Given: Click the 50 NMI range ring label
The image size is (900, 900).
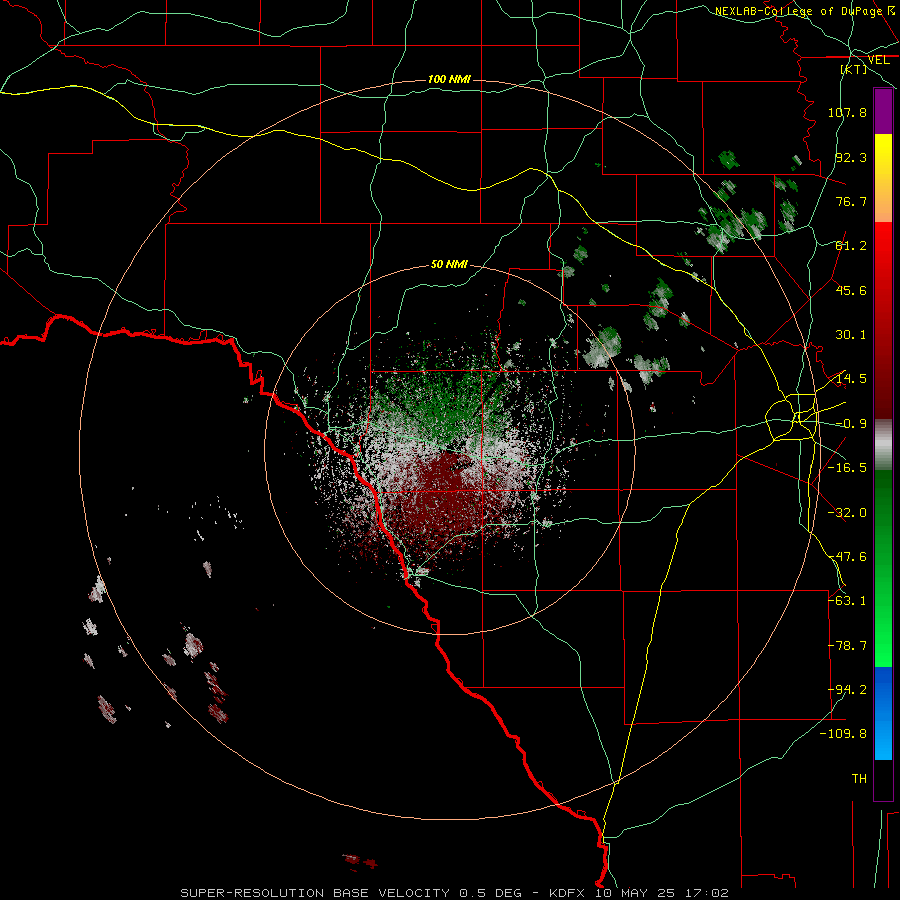Looking at the screenshot, I should tap(449, 264).
